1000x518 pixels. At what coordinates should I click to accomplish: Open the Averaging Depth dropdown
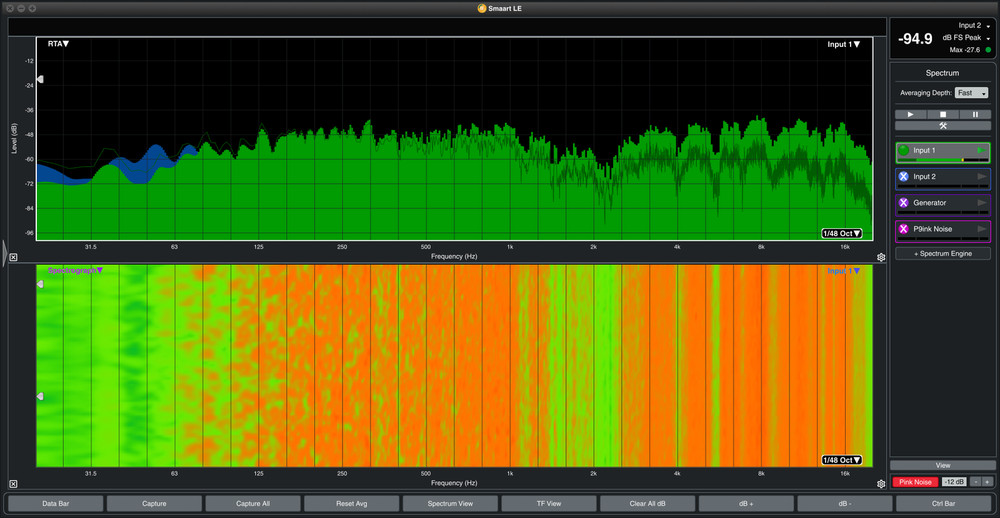(970, 93)
